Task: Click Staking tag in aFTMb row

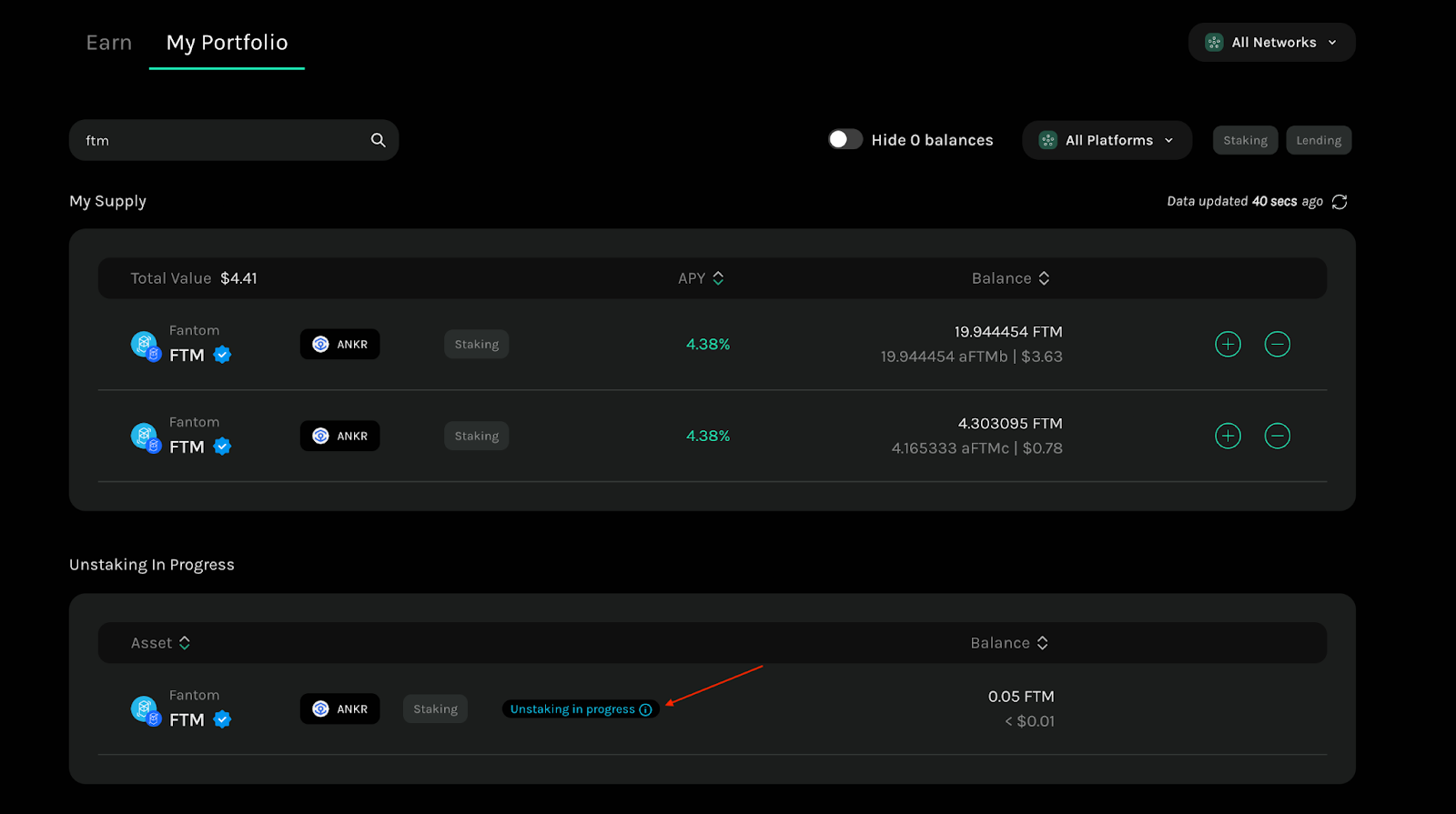Action: pyautogui.click(x=477, y=345)
